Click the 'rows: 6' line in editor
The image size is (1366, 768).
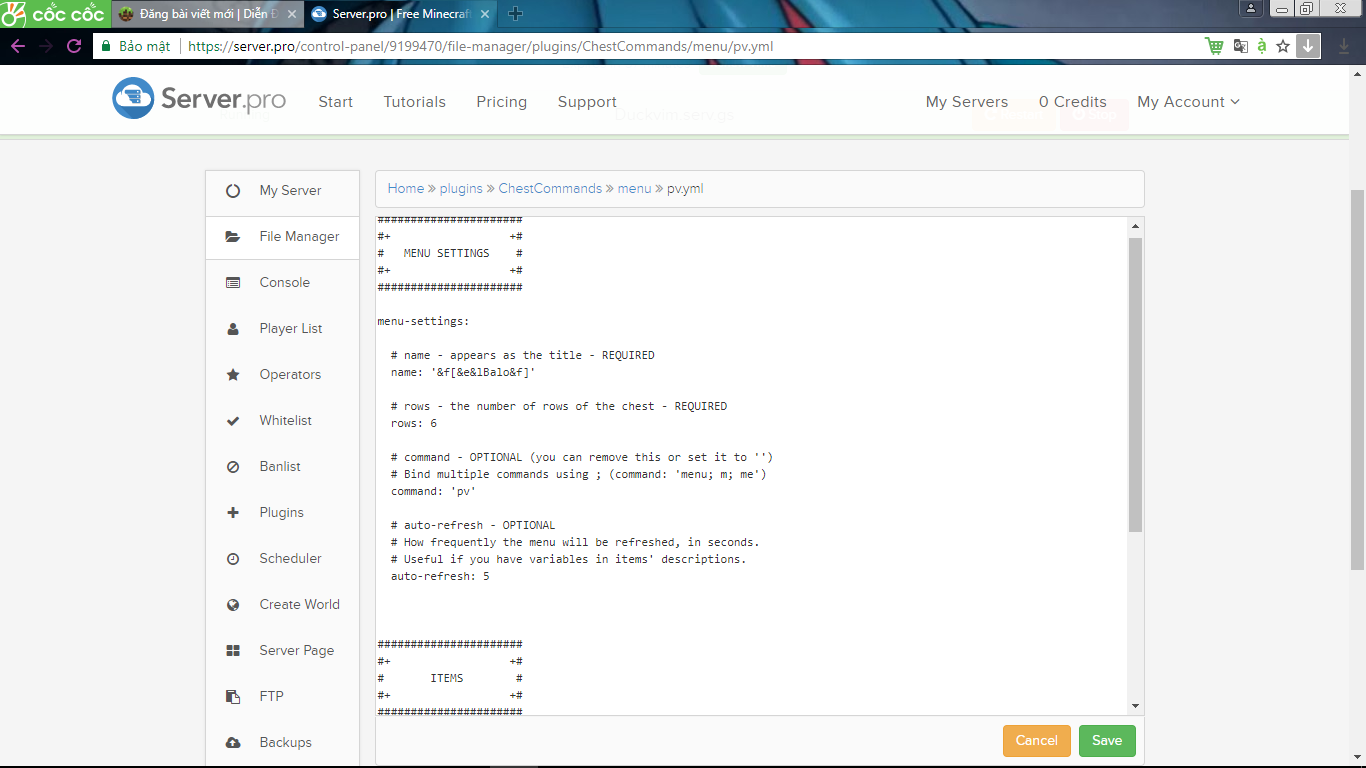(x=414, y=423)
